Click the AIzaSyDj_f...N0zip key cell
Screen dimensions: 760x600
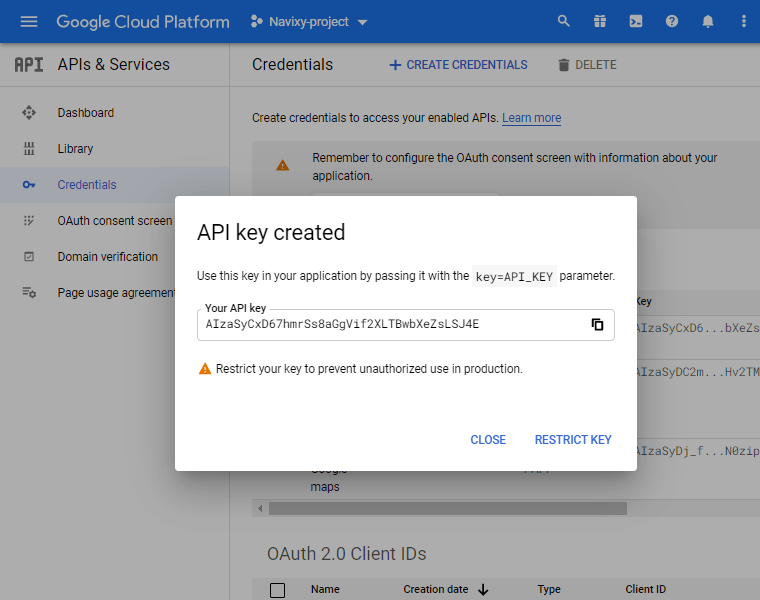[x=698, y=451]
